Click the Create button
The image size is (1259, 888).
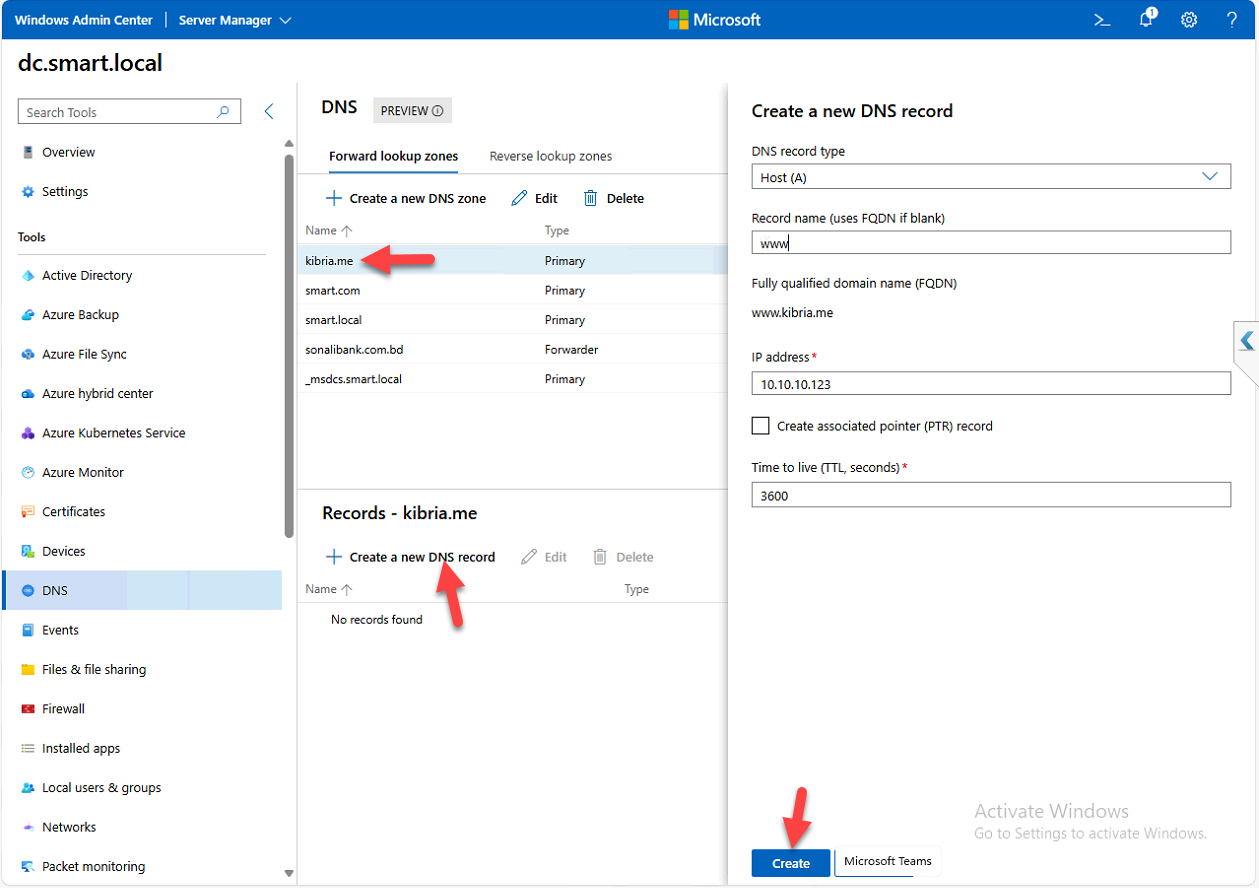point(791,863)
